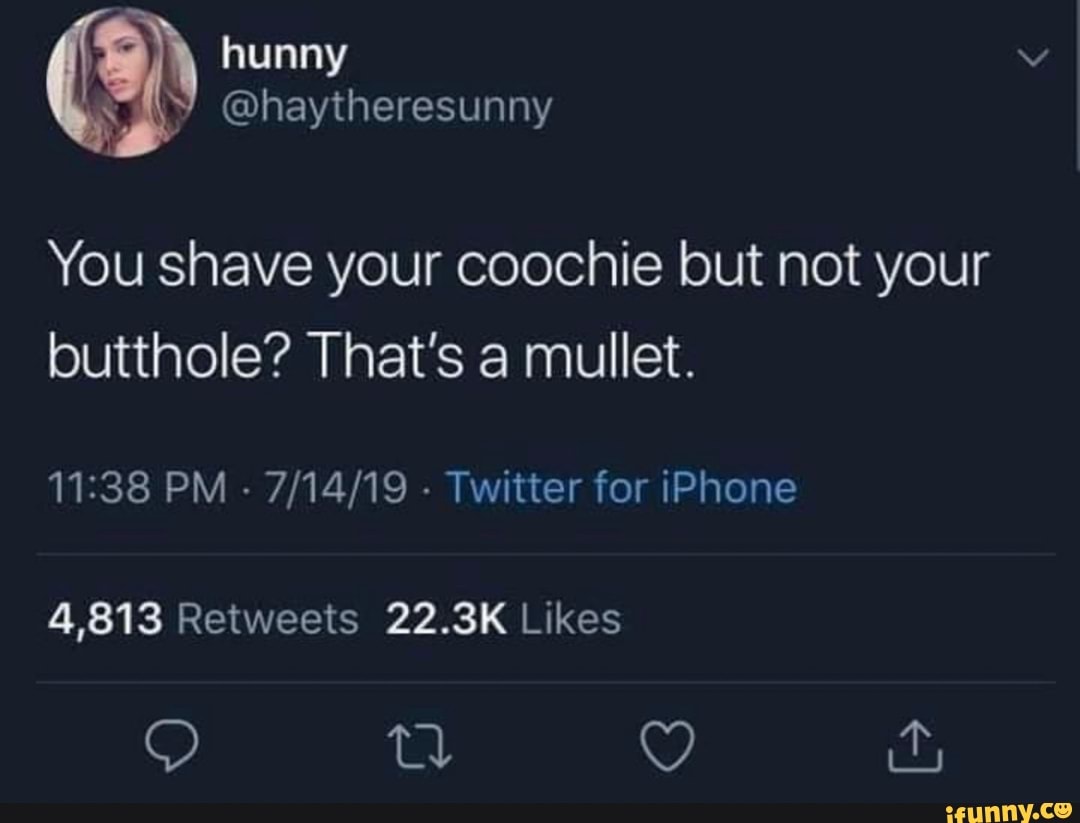
Task: Open the @haytheresunny handle
Action: click(386, 107)
